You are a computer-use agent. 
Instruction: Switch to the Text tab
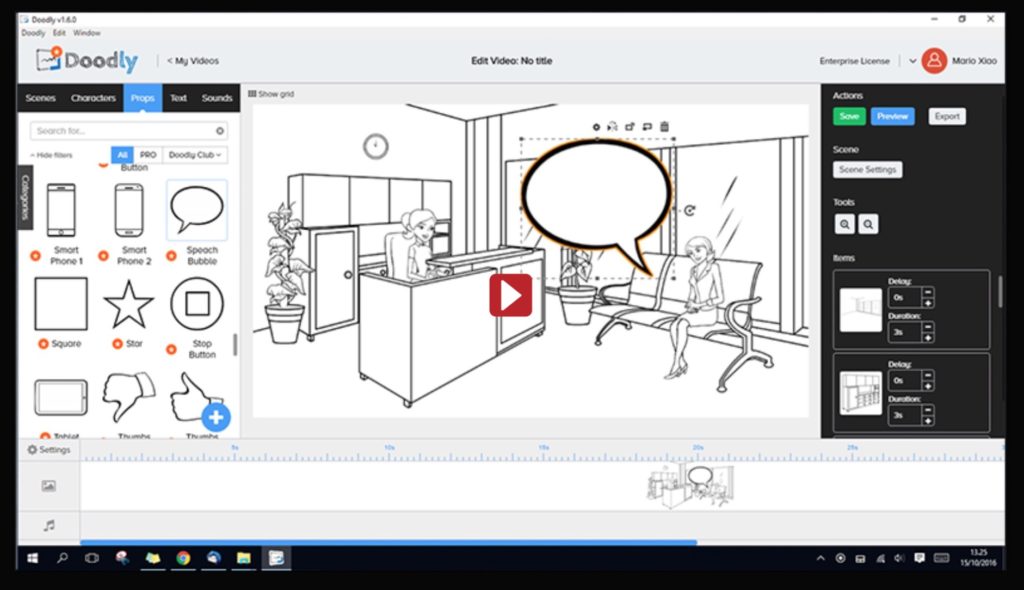[178, 98]
